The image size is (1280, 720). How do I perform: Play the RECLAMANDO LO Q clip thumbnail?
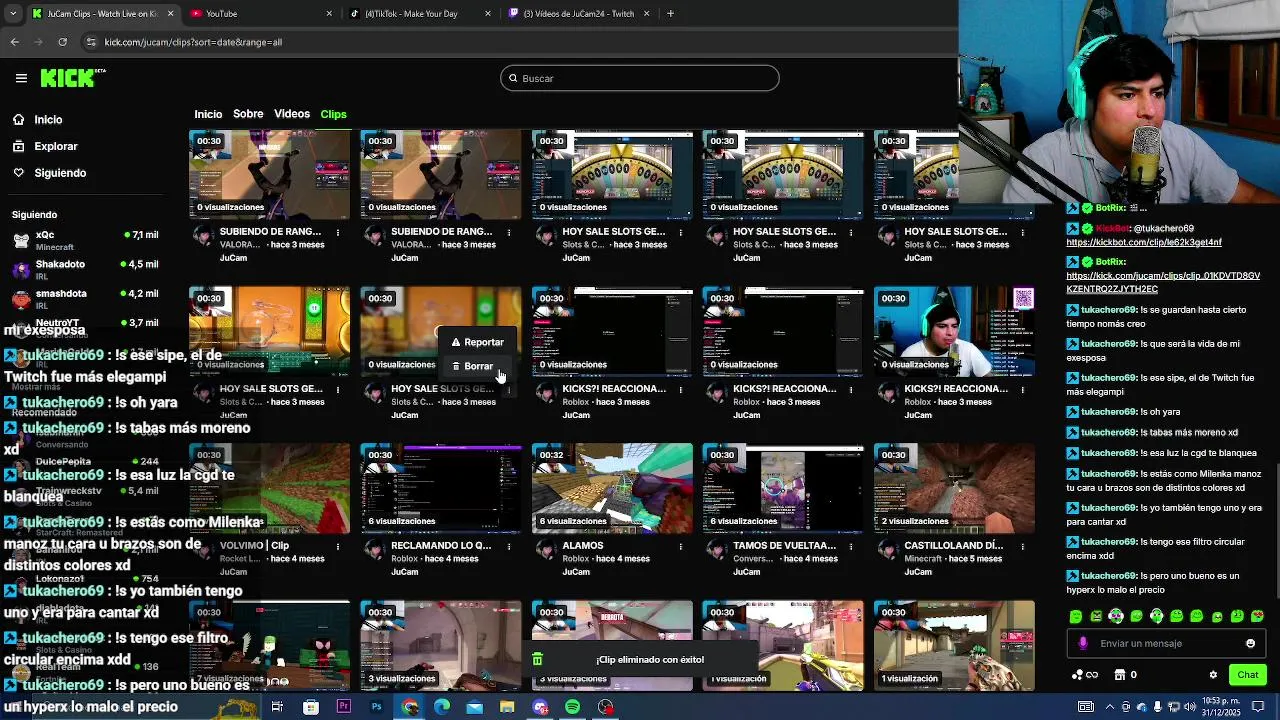click(441, 486)
